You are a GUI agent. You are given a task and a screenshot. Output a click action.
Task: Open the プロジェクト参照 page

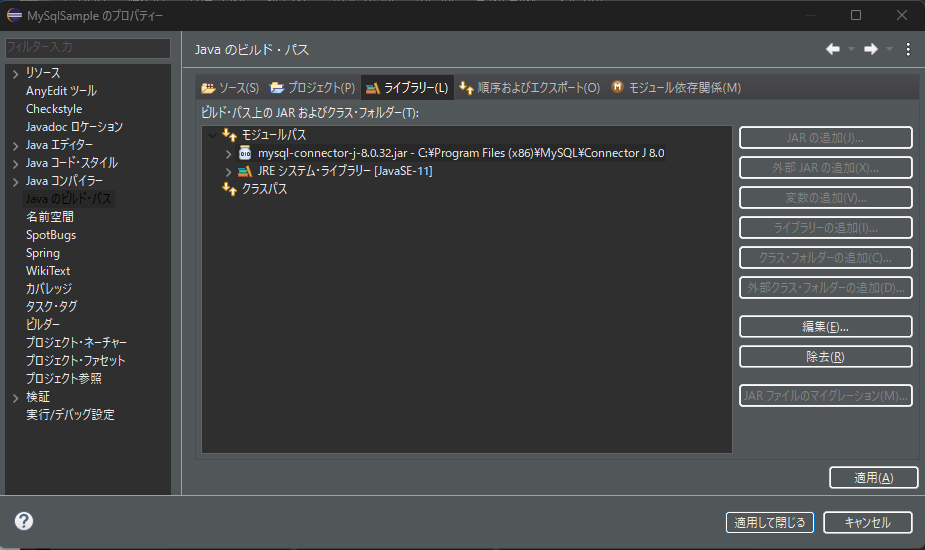coord(64,379)
